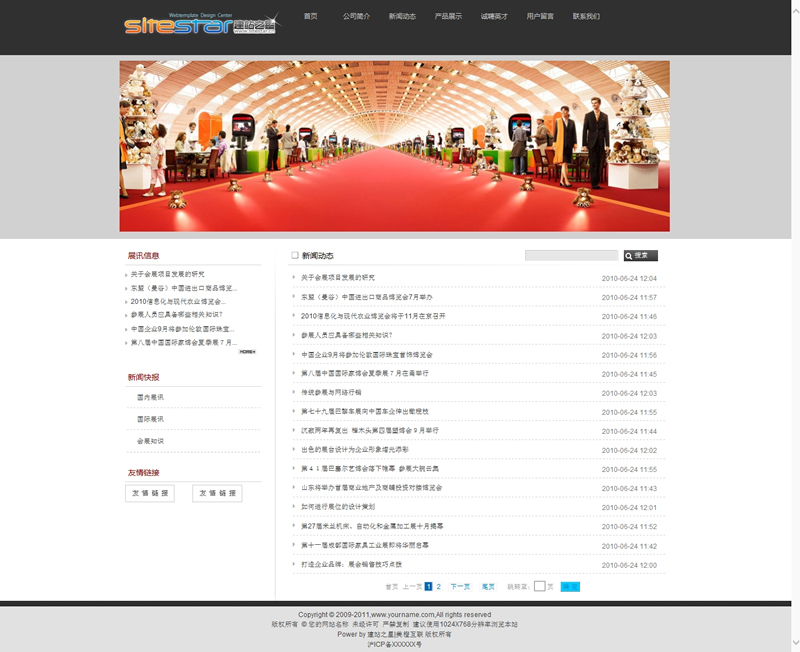Select 会展知识 in the sidebar list
The width and height of the screenshot is (800, 652).
tap(150, 441)
